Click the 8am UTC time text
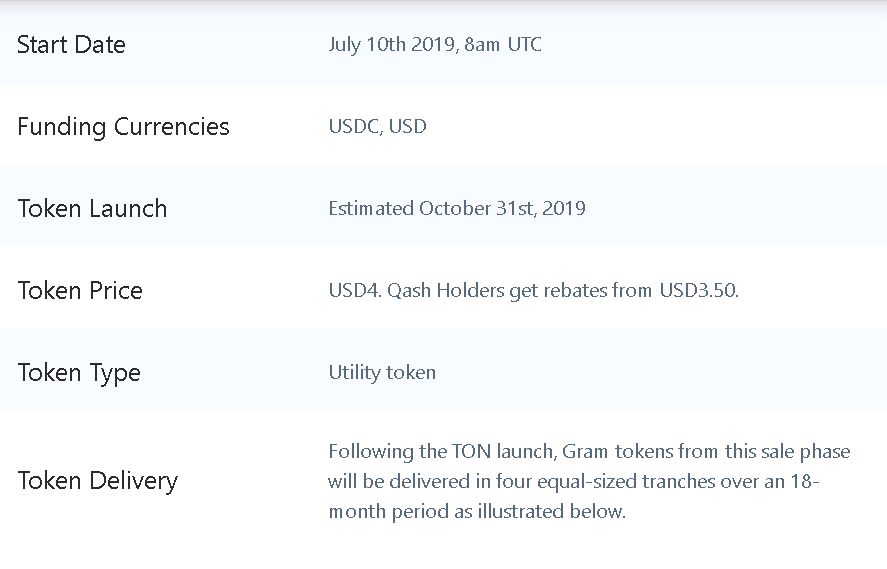887x569 pixels. coord(503,45)
